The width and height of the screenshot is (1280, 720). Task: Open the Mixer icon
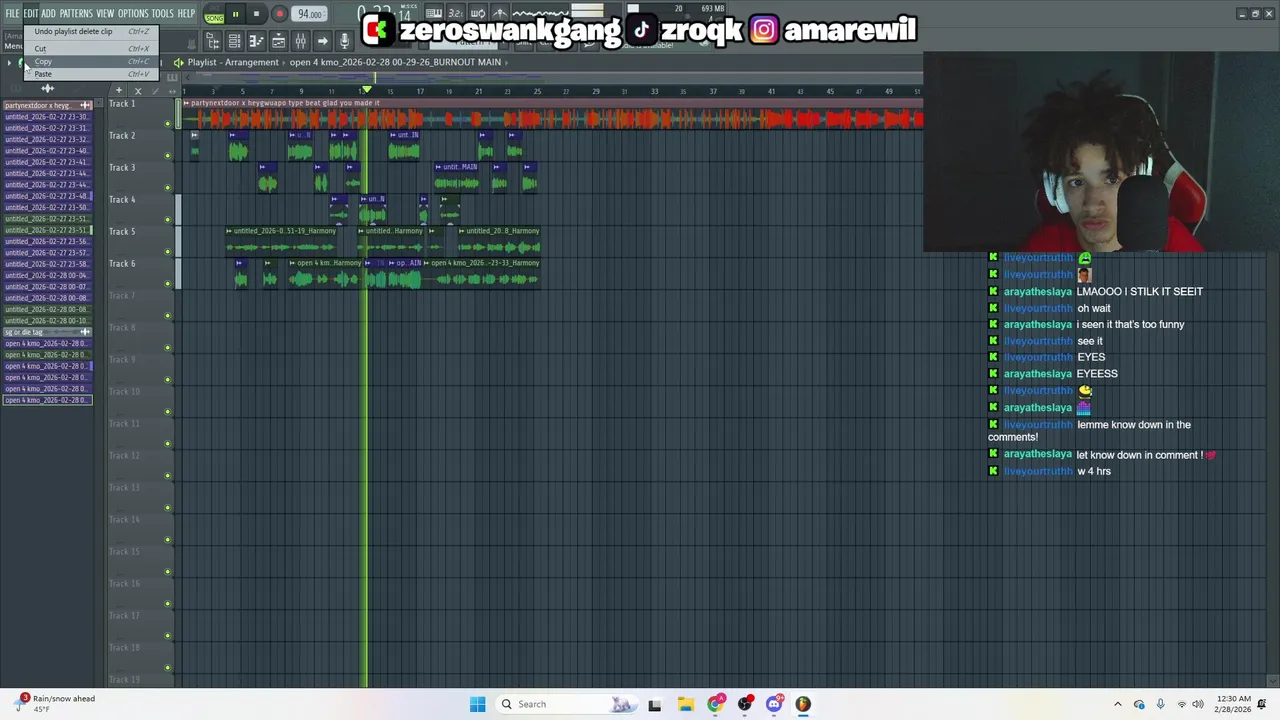click(300, 41)
